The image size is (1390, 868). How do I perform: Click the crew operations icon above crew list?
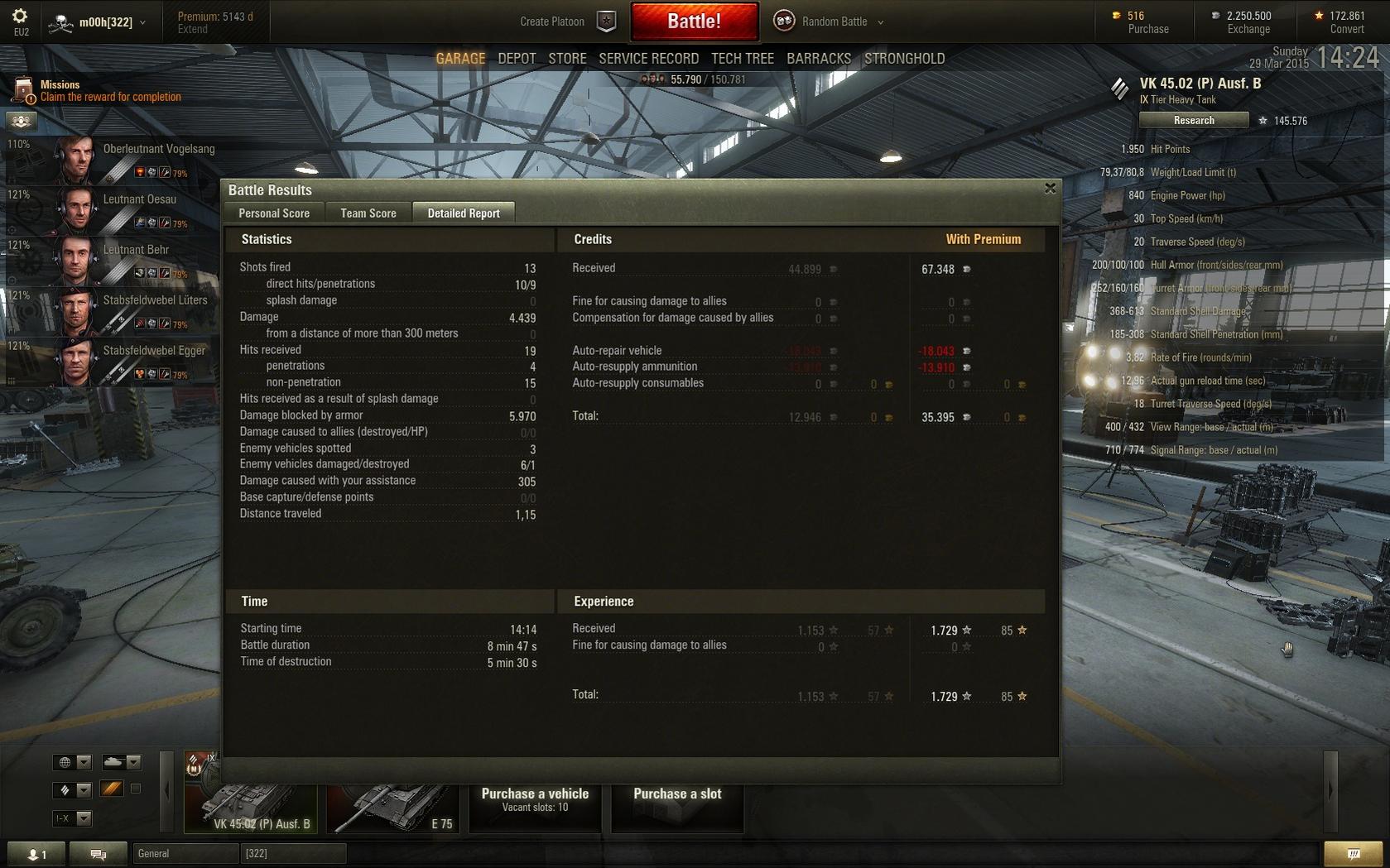coord(22,121)
